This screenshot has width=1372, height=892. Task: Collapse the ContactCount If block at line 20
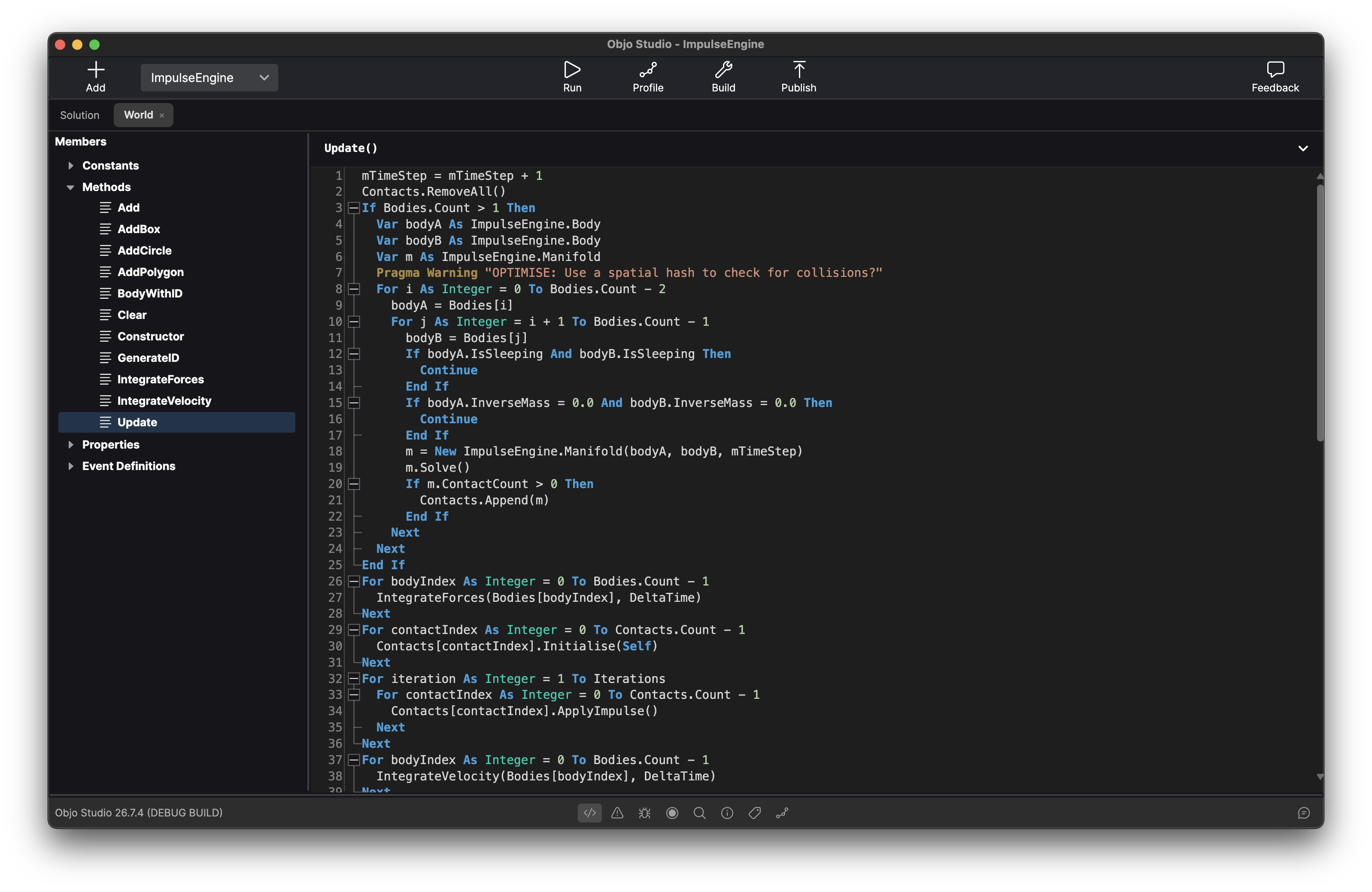(x=354, y=484)
